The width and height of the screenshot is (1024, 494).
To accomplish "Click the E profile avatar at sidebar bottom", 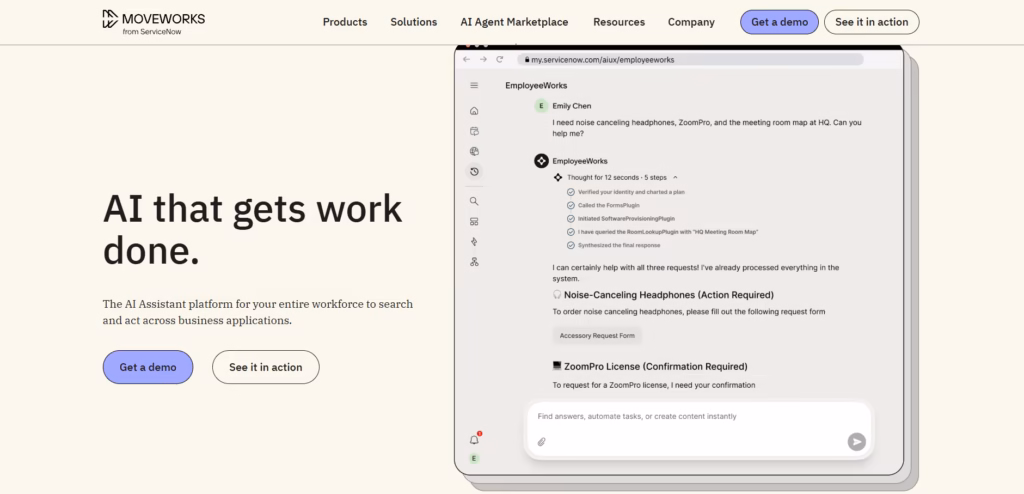I will point(475,459).
